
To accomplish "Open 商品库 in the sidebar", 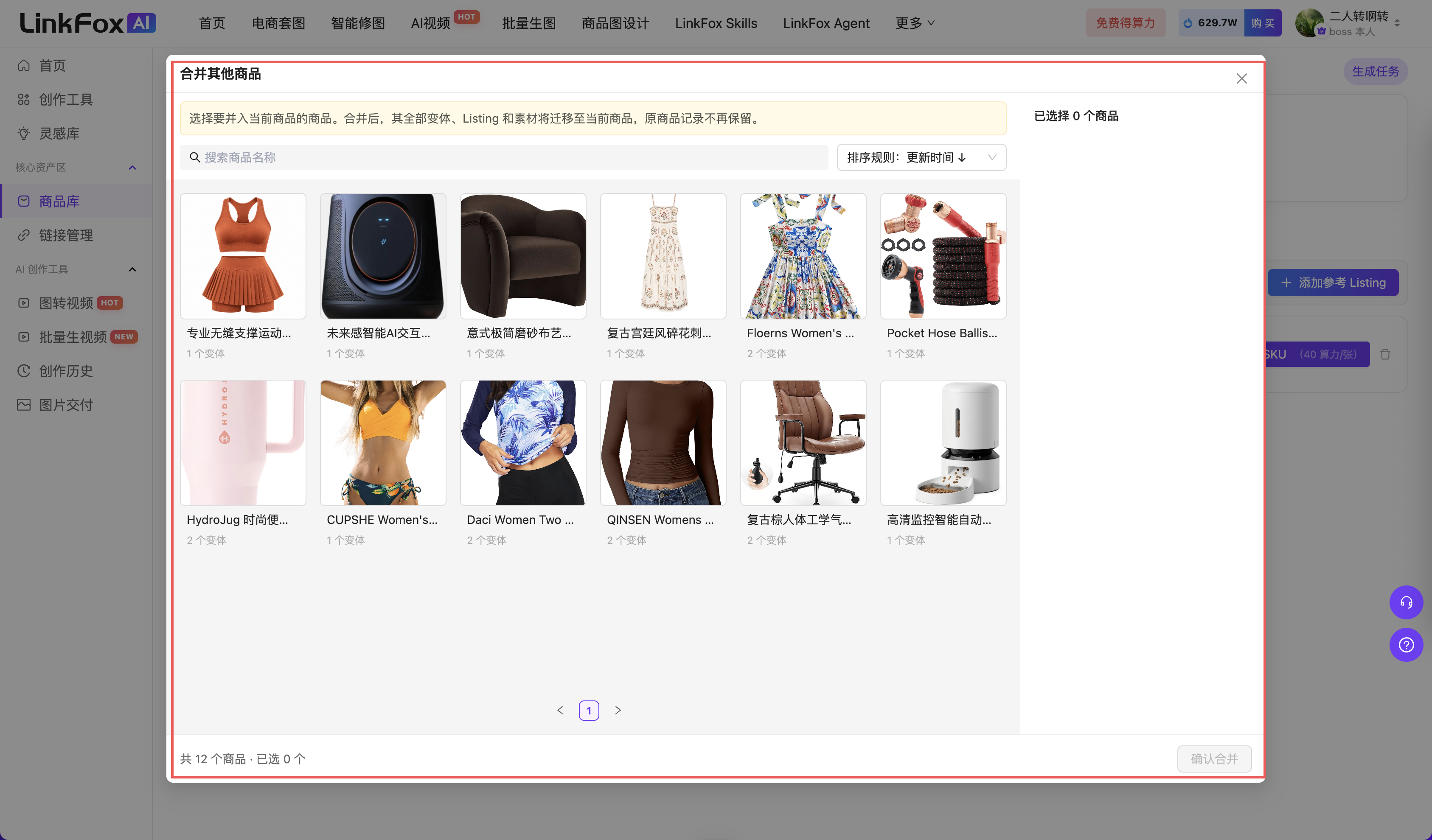I will [x=76, y=201].
